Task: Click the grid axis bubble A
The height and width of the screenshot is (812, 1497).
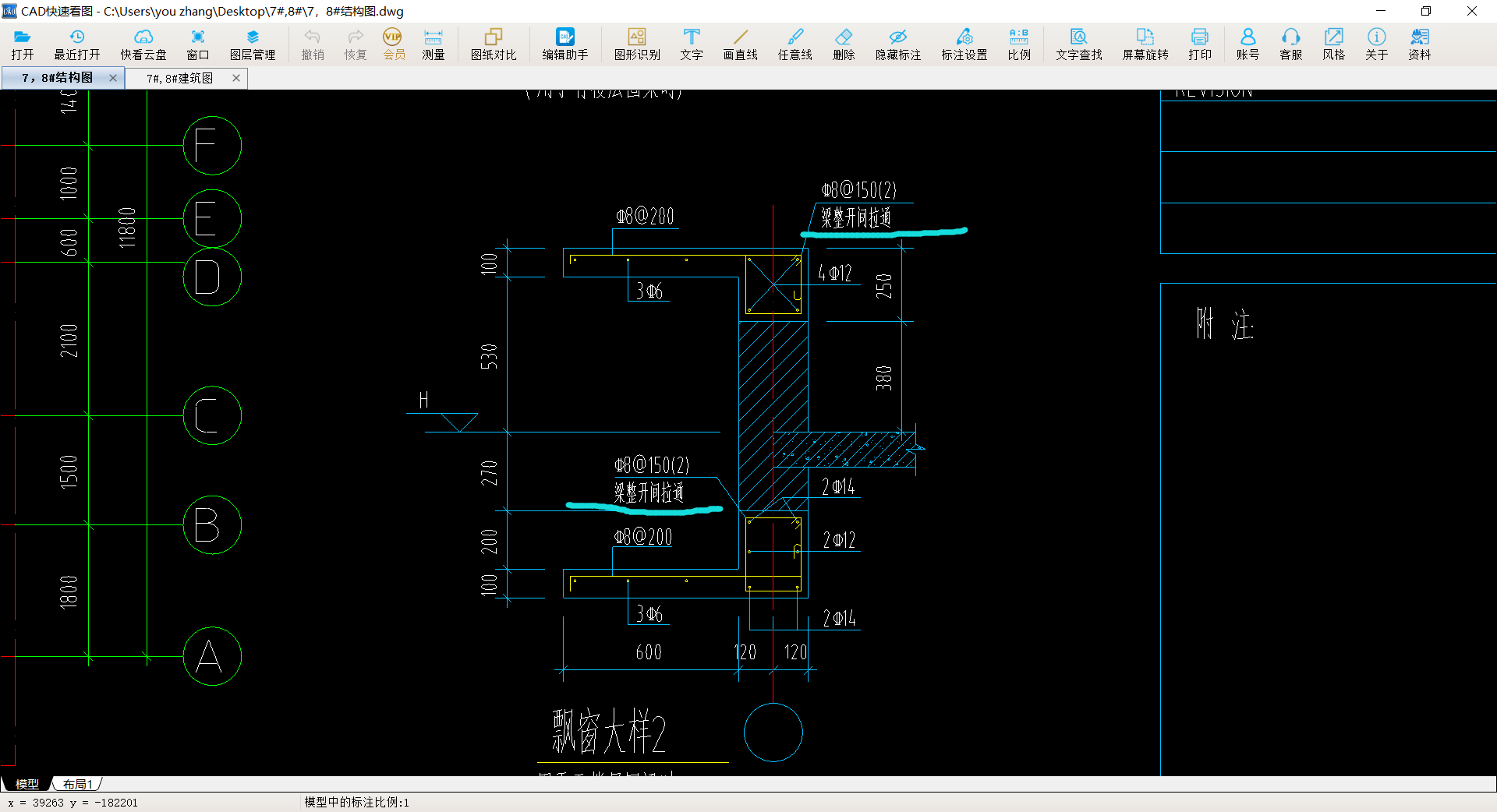Action: (x=212, y=656)
